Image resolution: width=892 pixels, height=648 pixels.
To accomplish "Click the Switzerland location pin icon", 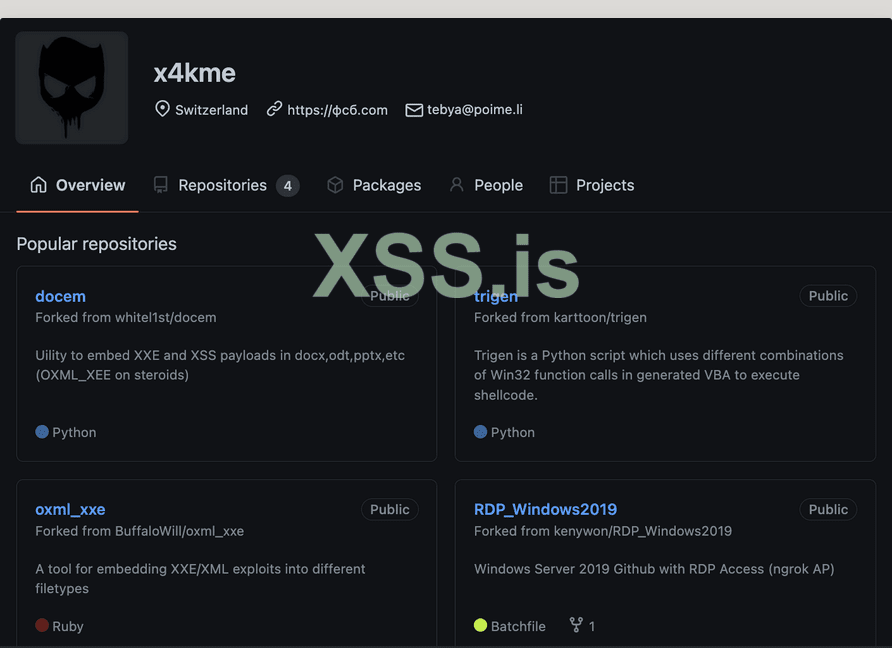I will click(162, 109).
